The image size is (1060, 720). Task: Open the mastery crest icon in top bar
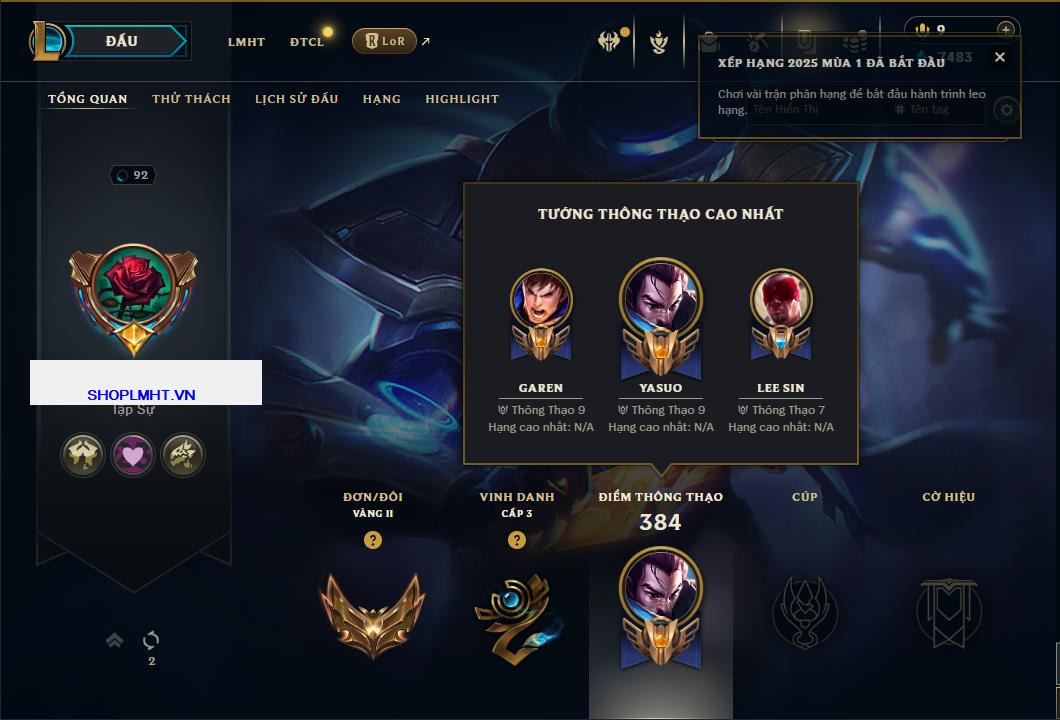(x=659, y=42)
